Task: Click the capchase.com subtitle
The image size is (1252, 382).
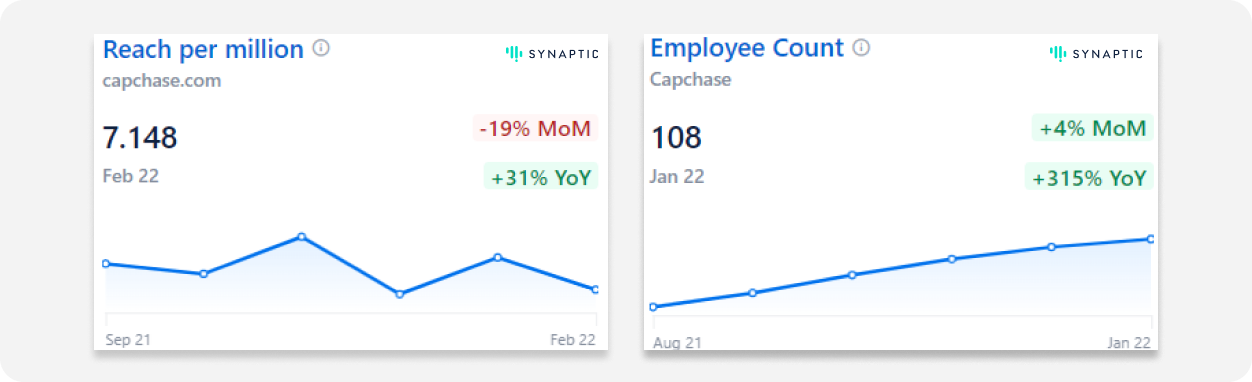Action: (x=162, y=81)
